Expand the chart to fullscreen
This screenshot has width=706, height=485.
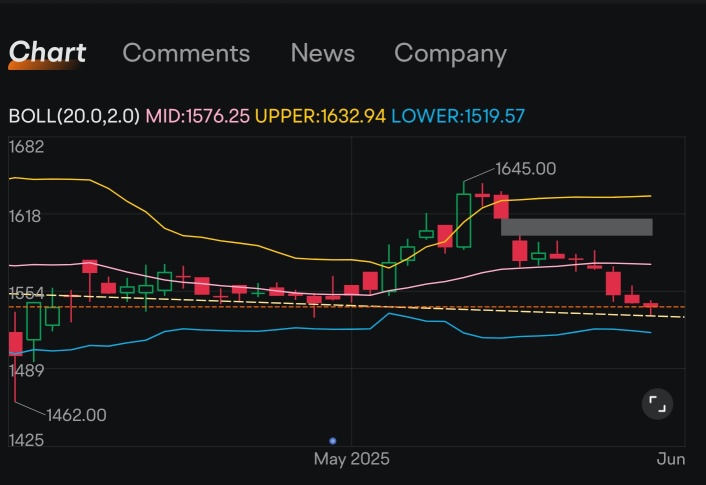coord(657,403)
